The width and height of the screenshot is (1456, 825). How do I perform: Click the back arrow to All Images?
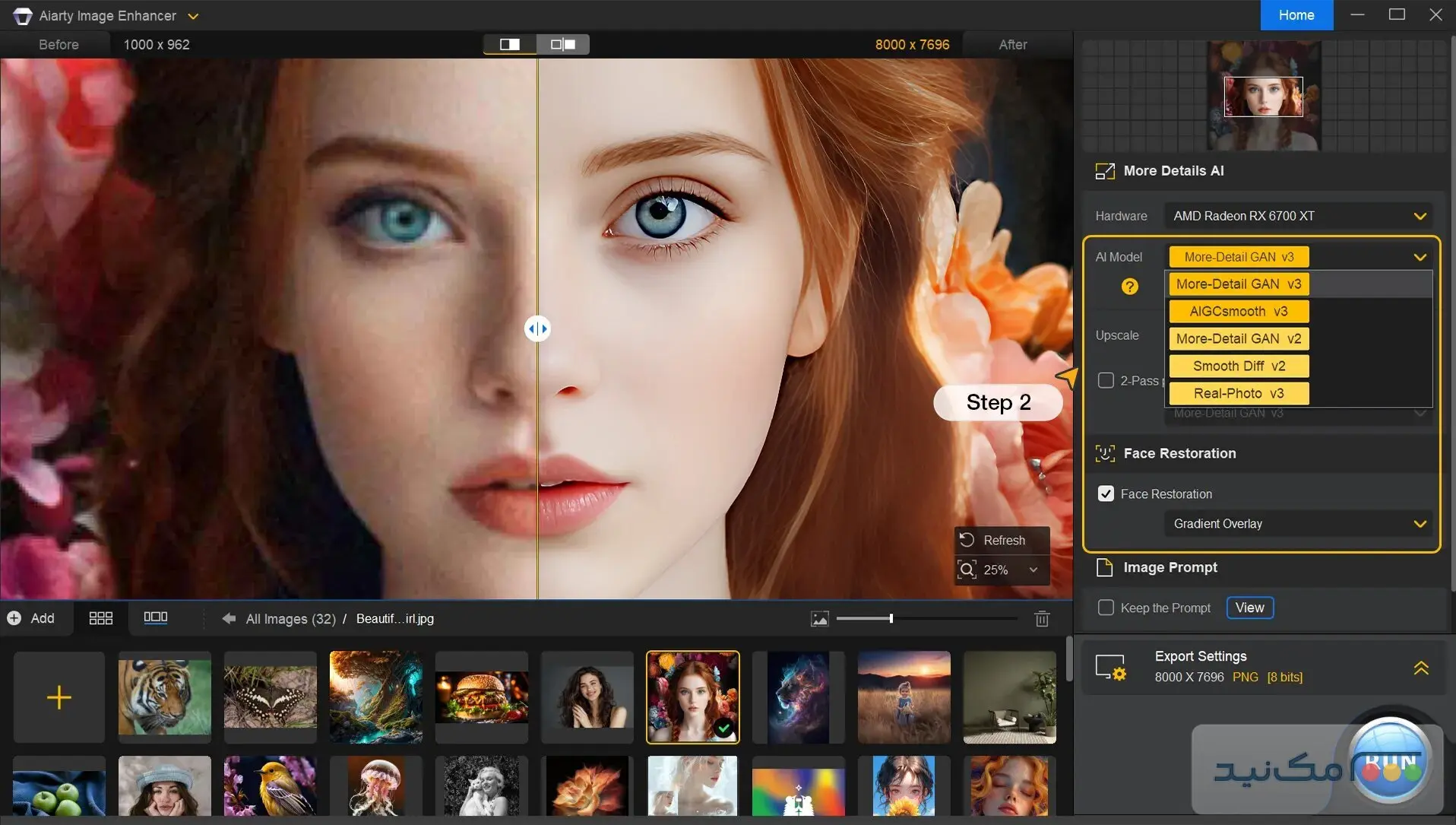(228, 618)
